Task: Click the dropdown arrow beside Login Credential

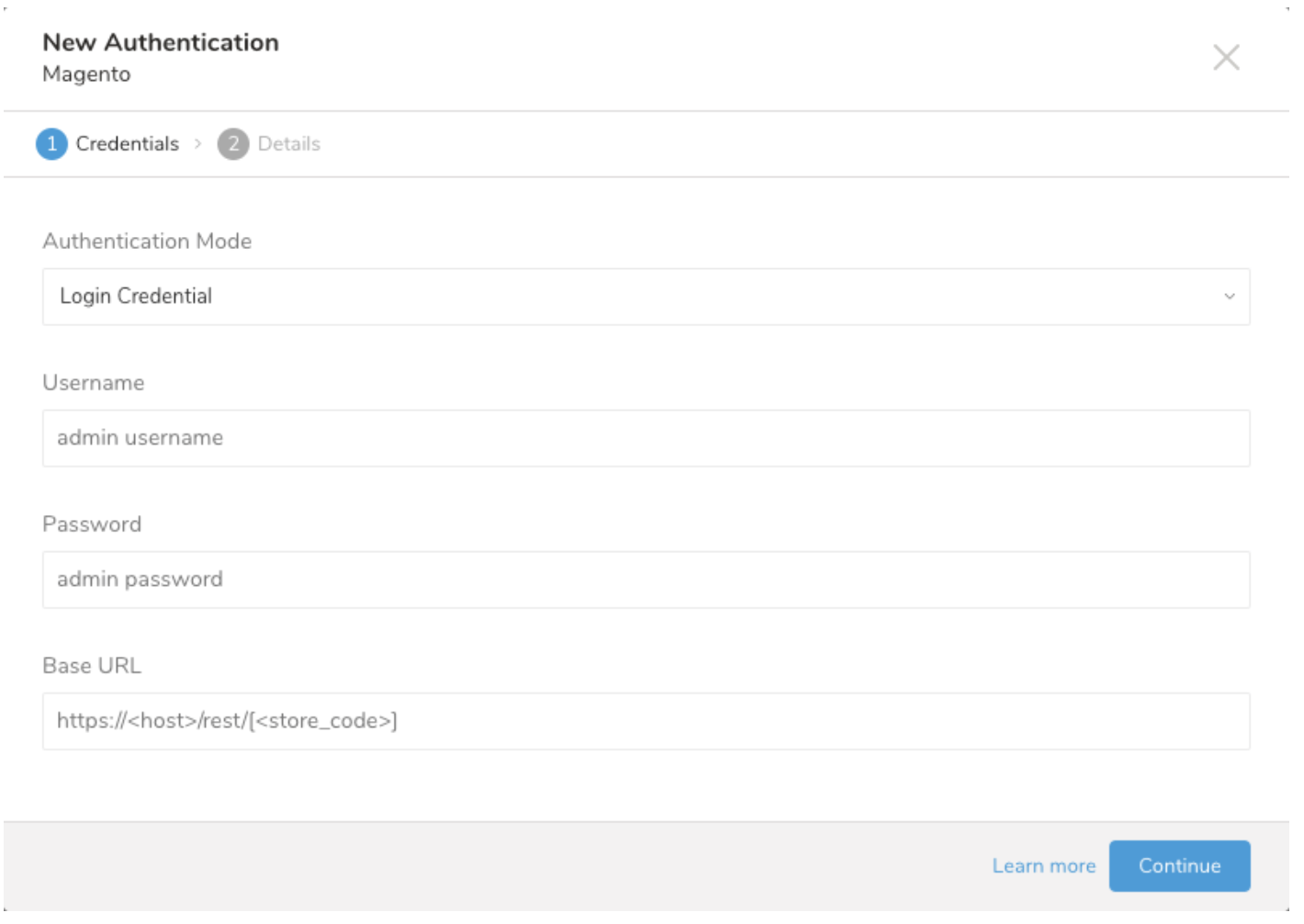Action: click(1229, 297)
